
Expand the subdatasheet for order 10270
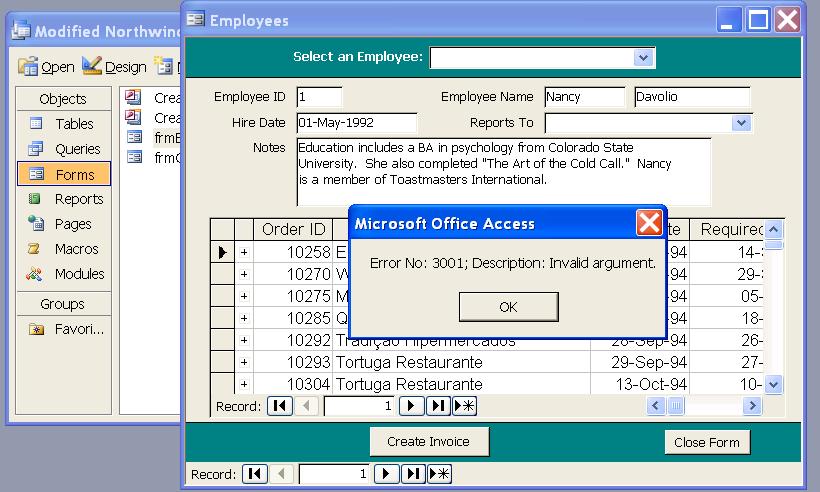pos(244,274)
